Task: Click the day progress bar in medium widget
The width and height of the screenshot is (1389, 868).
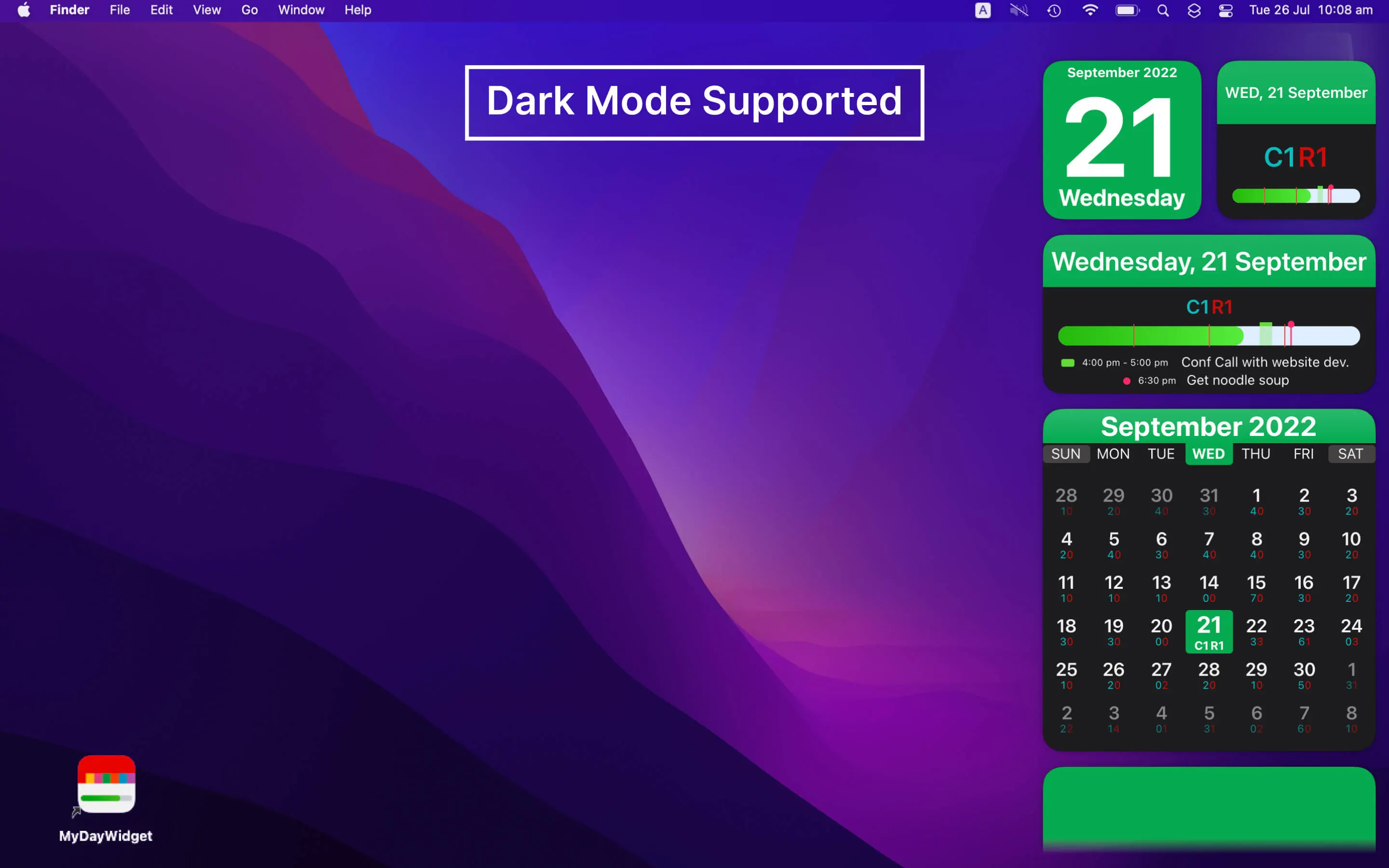Action: pos(1208,336)
